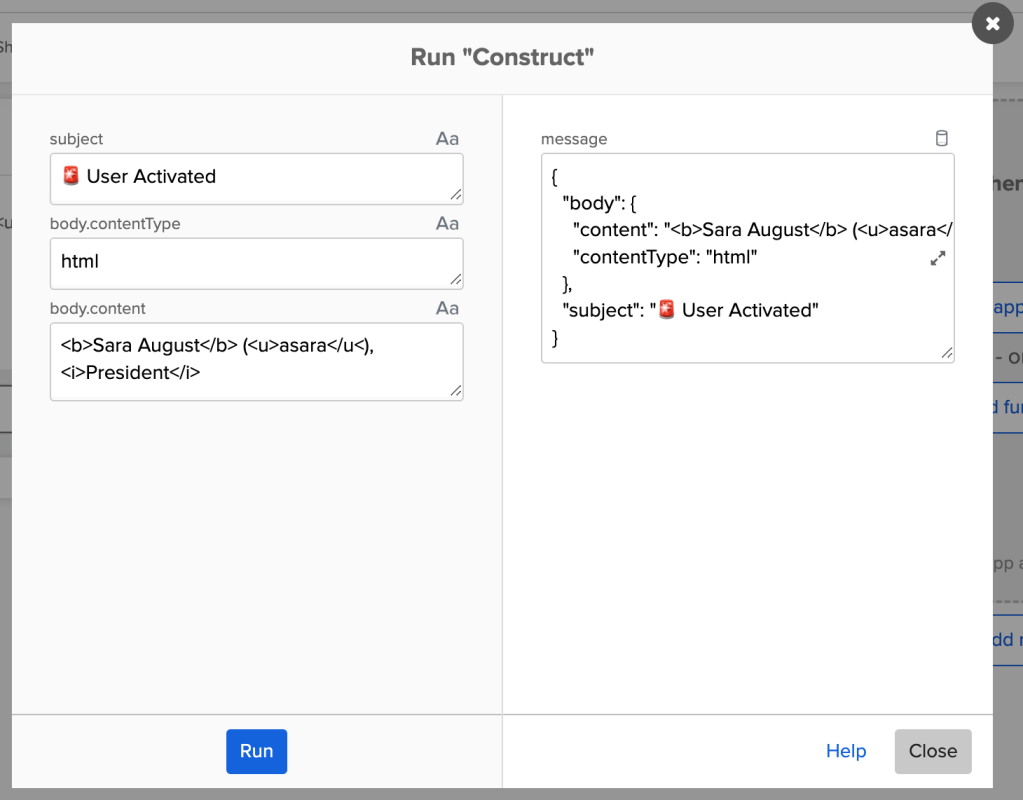
Task: Click the "contentType": "html" line in message output
Action: click(x=665, y=257)
